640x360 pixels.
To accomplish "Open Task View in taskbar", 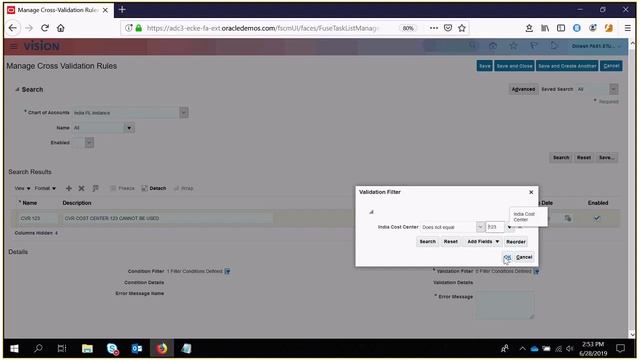I will point(62,349).
